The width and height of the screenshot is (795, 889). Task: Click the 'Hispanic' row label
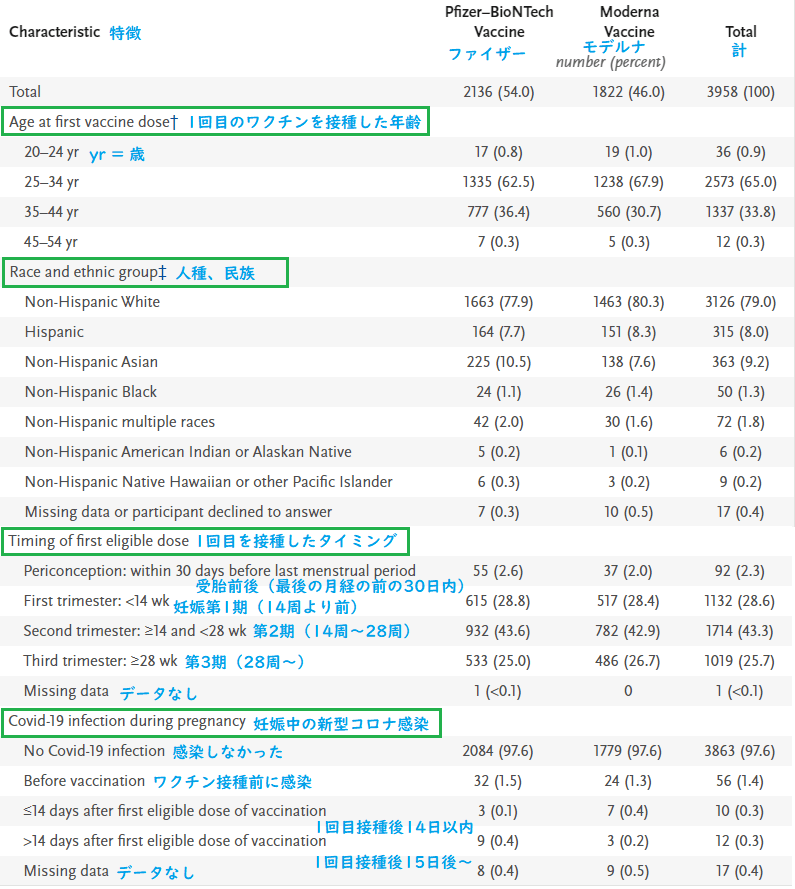pos(54,332)
